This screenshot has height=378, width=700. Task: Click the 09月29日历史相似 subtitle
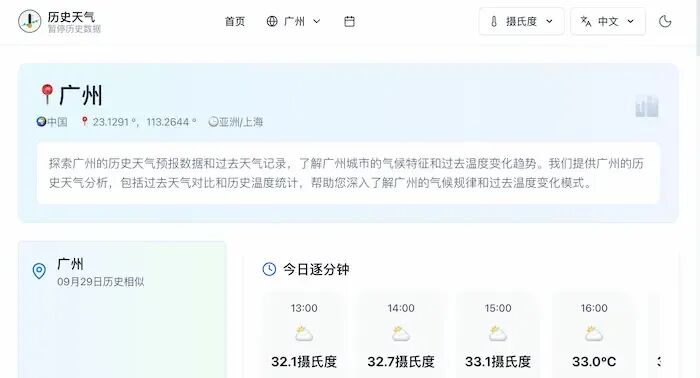(101, 282)
